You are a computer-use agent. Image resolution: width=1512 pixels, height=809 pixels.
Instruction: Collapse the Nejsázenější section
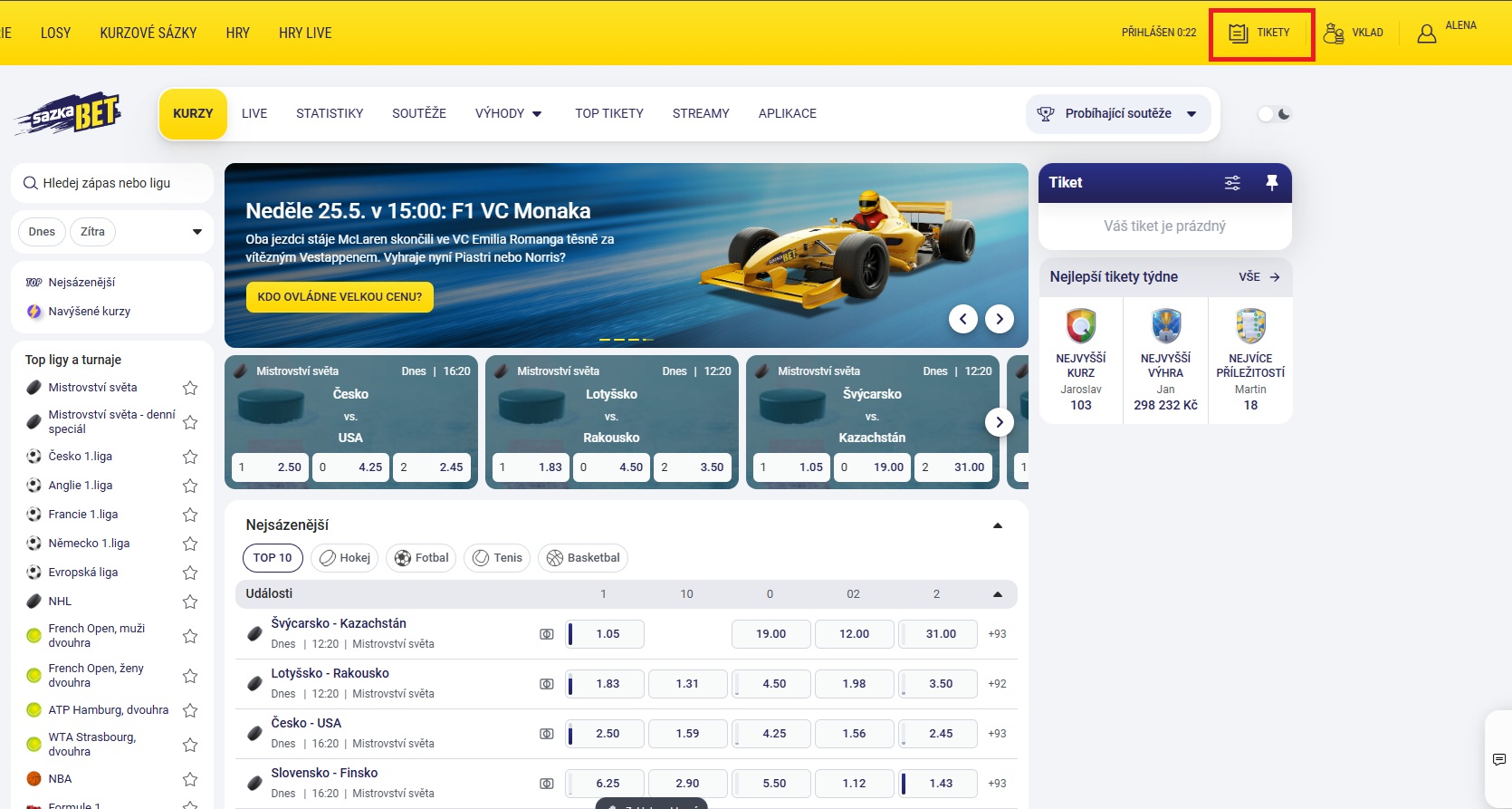tap(998, 525)
